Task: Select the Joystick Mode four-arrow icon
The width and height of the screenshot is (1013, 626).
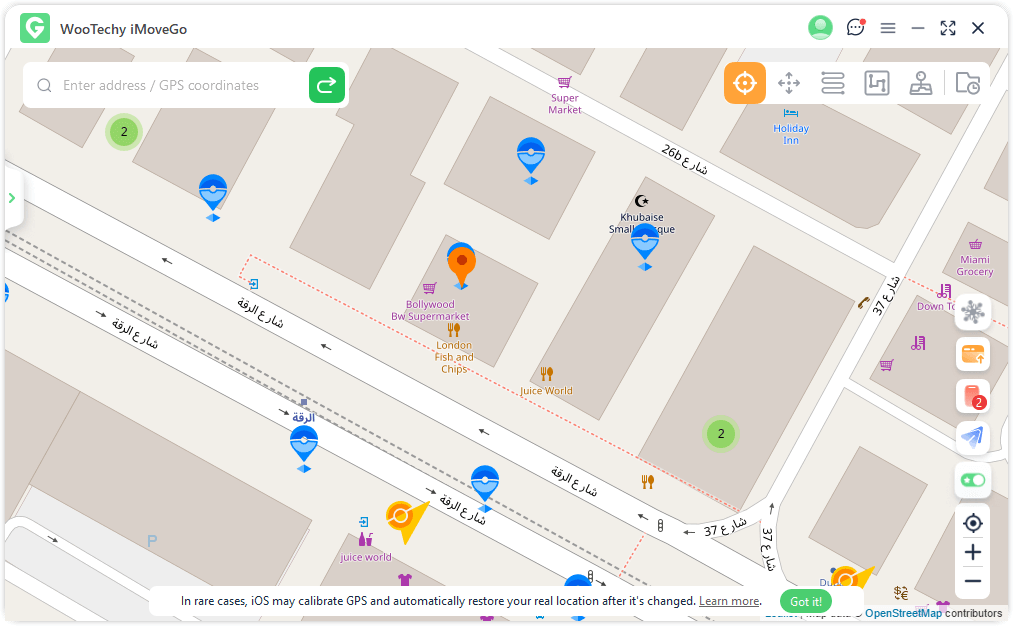Action: [789, 83]
